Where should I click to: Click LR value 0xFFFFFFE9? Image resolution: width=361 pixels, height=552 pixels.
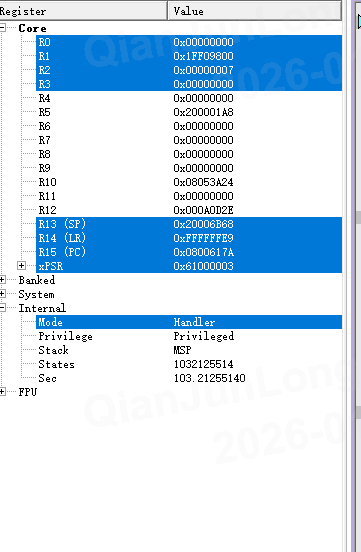click(x=203, y=238)
